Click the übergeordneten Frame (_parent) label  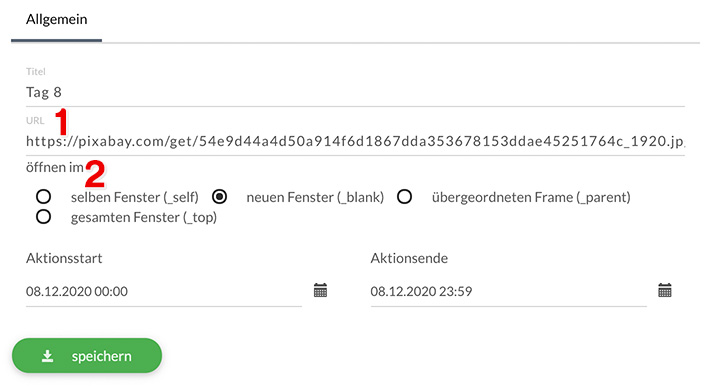(x=531, y=197)
